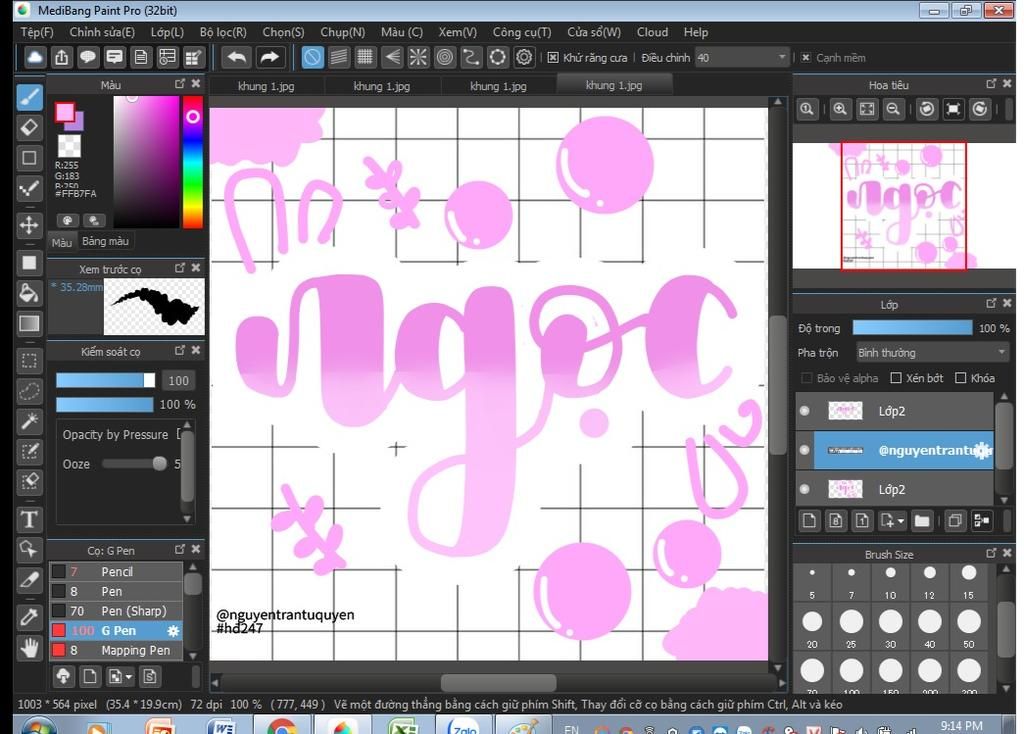Screen dimensions: 1024x734
Task: Open the Tệp(F) menu
Action: pos(37,32)
